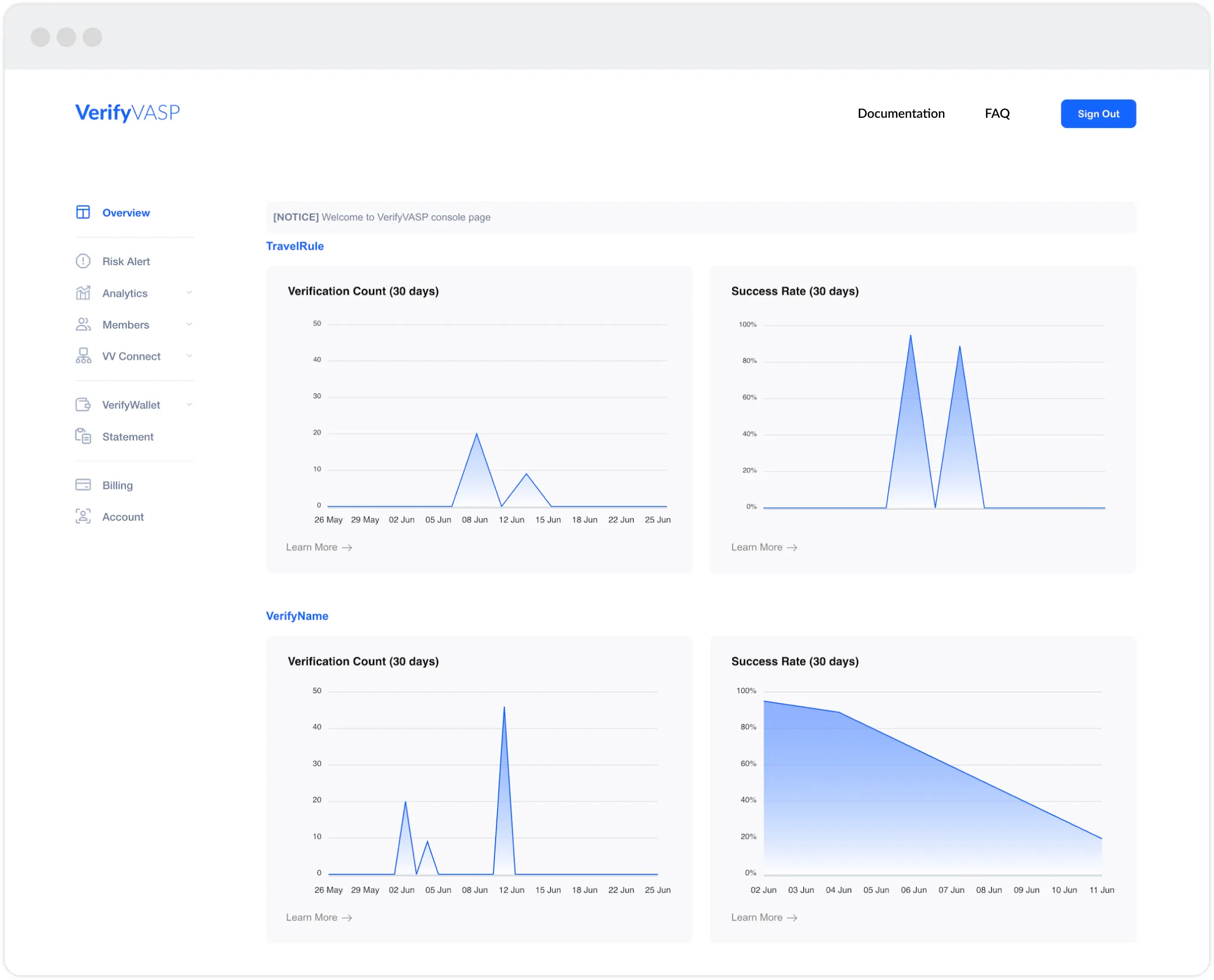Click the Account person icon
Viewport: 1214px width, 980px height.
point(83,517)
